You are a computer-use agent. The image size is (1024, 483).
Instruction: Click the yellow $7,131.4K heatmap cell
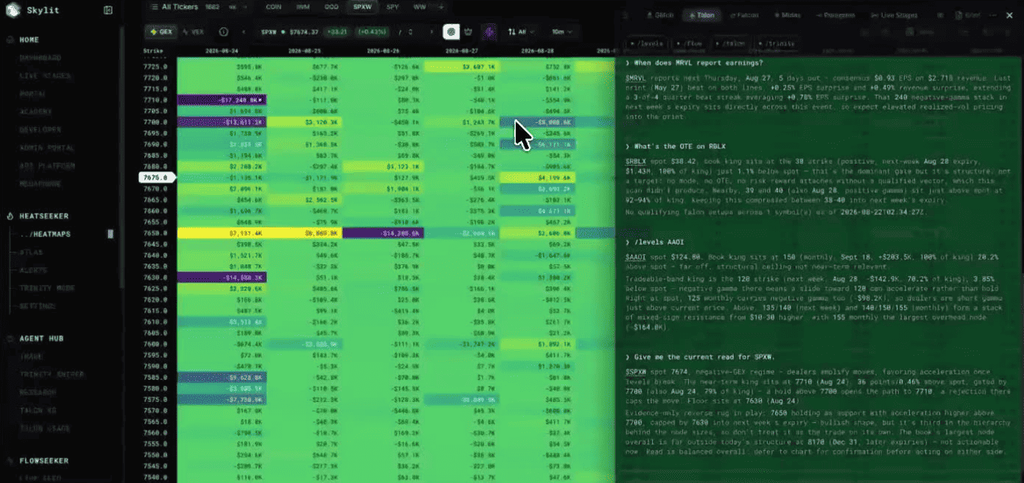pyautogui.click(x=222, y=233)
